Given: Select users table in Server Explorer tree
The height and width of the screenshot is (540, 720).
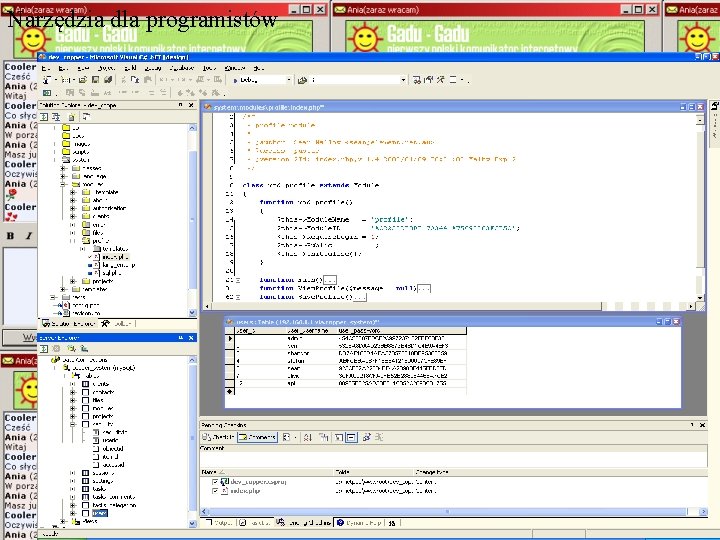Looking at the screenshot, I should pos(100,513).
